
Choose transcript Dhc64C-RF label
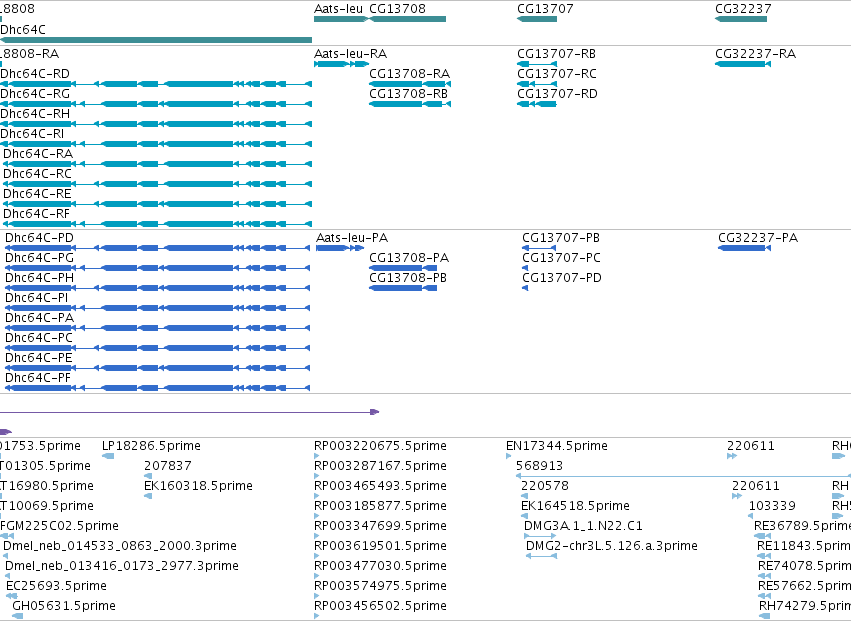36,214
